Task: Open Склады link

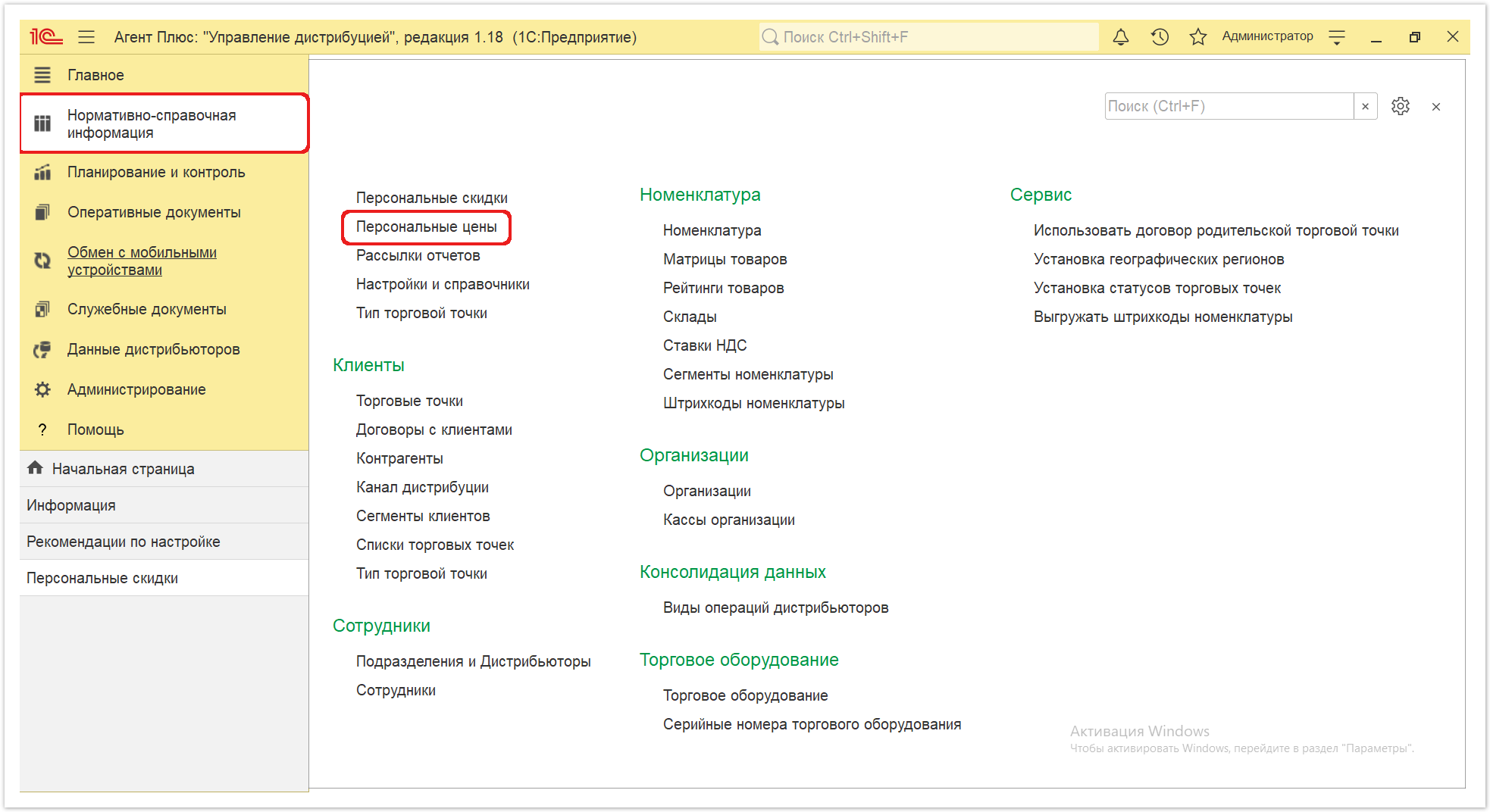Action: (x=690, y=317)
